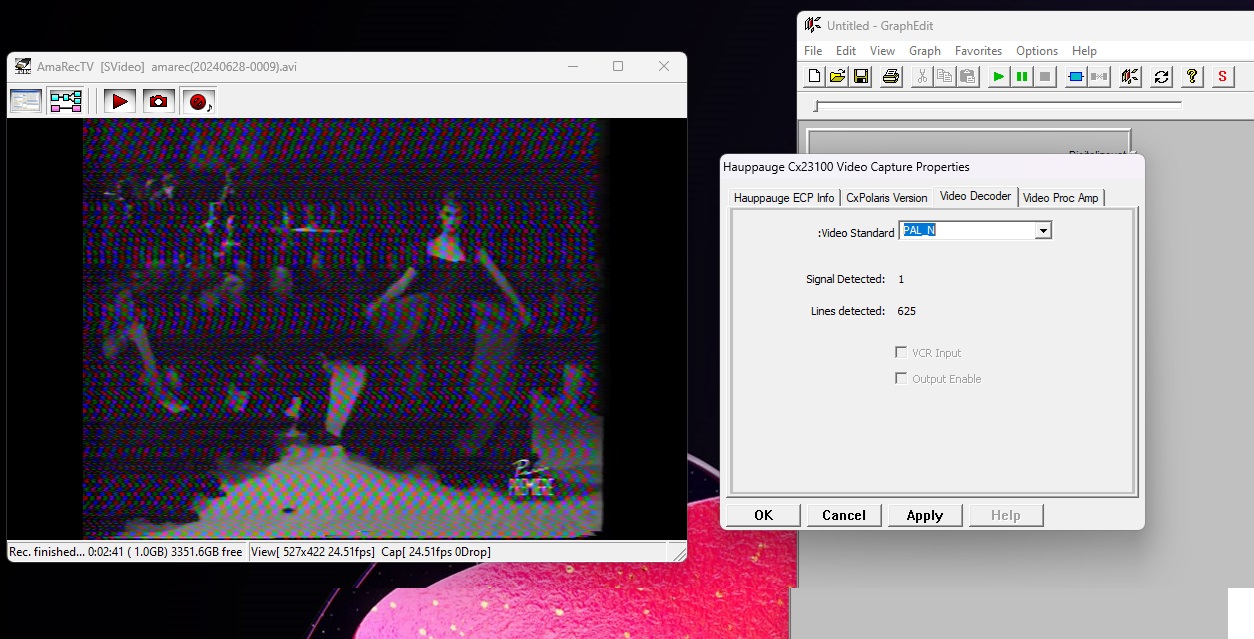Viewport: 1254px width, 639px height.
Task: Click the AmaRecTV window resize grip
Action: tap(679, 553)
